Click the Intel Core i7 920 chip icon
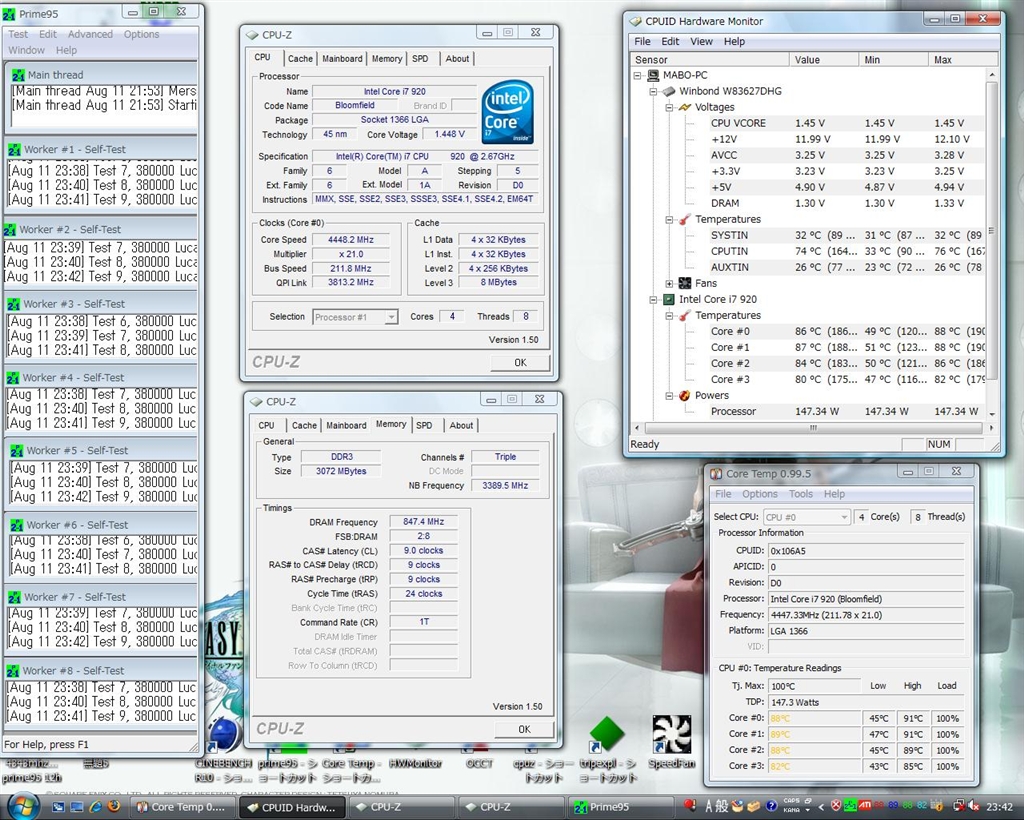Screen dimensions: 1024x820 (668, 299)
